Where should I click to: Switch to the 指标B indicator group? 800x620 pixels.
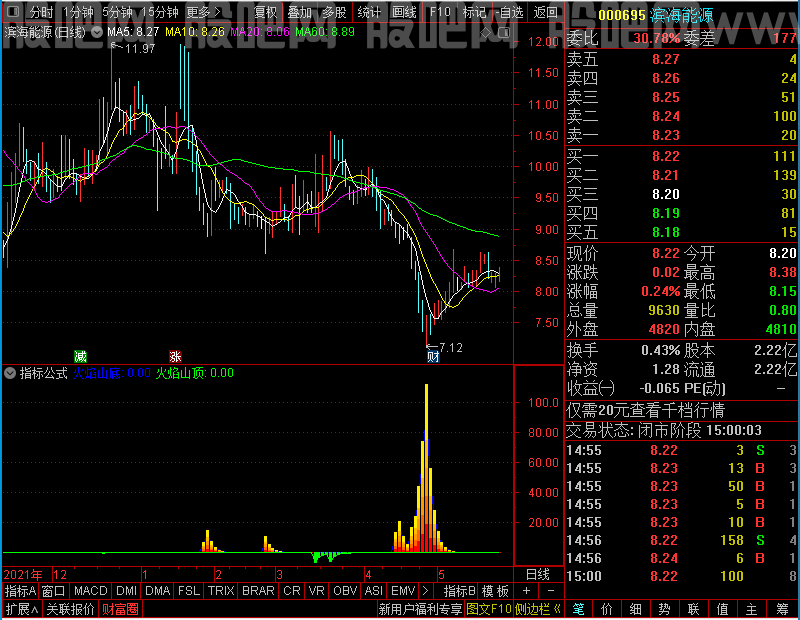[460, 591]
